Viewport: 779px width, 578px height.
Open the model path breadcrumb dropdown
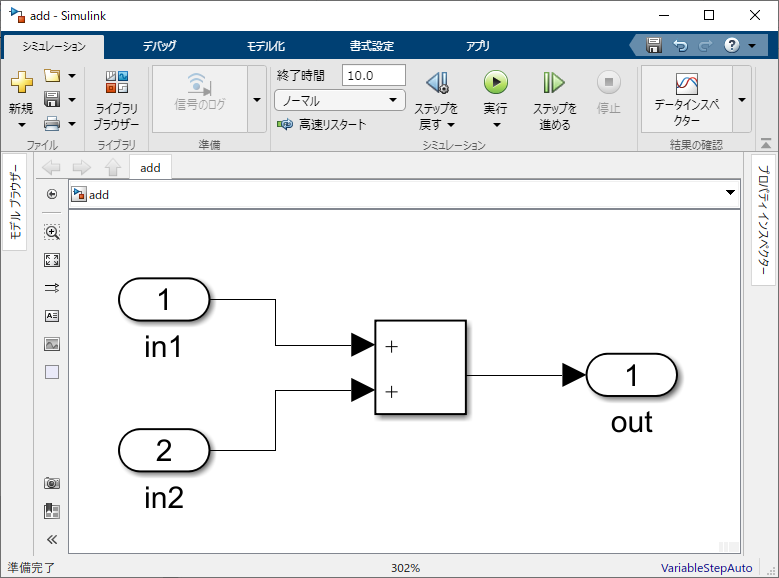[730, 193]
